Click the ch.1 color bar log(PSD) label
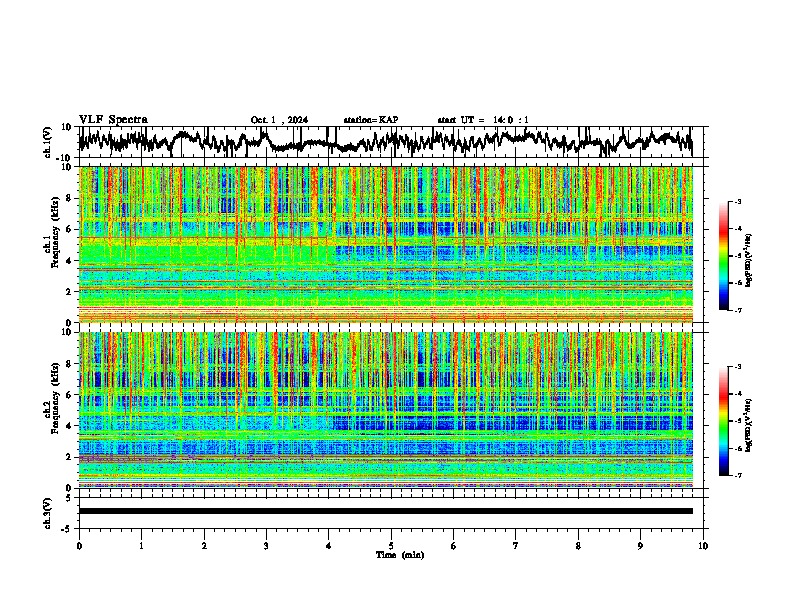 749,260
